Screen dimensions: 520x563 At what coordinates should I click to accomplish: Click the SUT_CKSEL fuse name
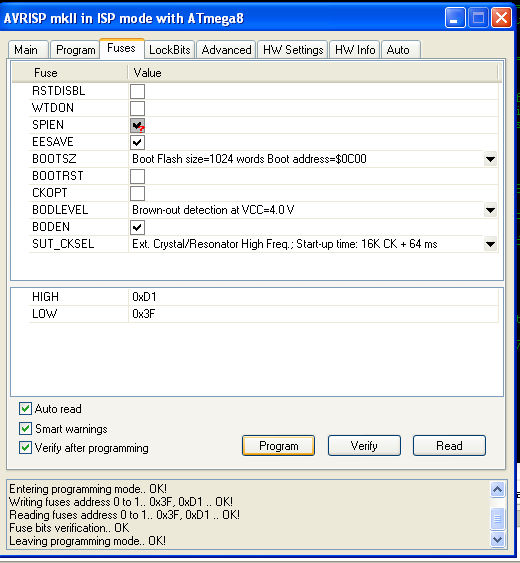(x=63, y=244)
